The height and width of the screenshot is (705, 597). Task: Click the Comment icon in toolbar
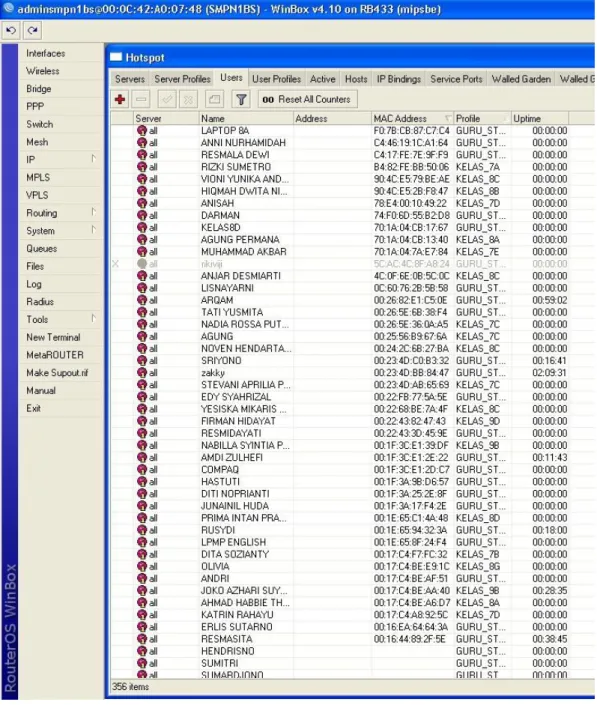click(x=214, y=99)
